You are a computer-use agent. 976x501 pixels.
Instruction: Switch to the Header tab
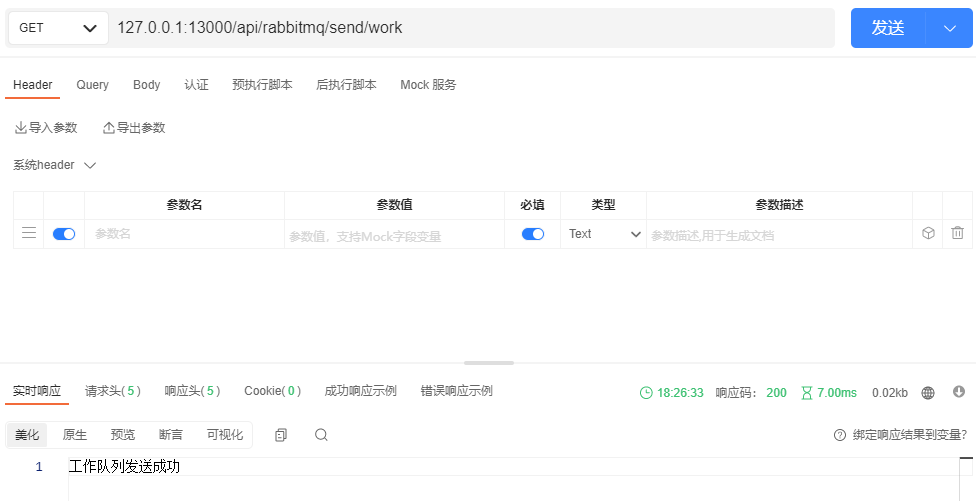pyautogui.click(x=32, y=85)
